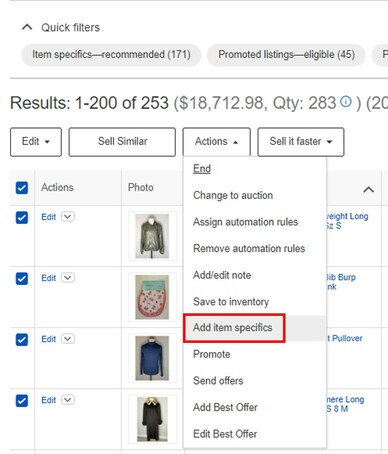Apply Promoted listings—eligible (45) filter
The image size is (388, 454).
286,55
